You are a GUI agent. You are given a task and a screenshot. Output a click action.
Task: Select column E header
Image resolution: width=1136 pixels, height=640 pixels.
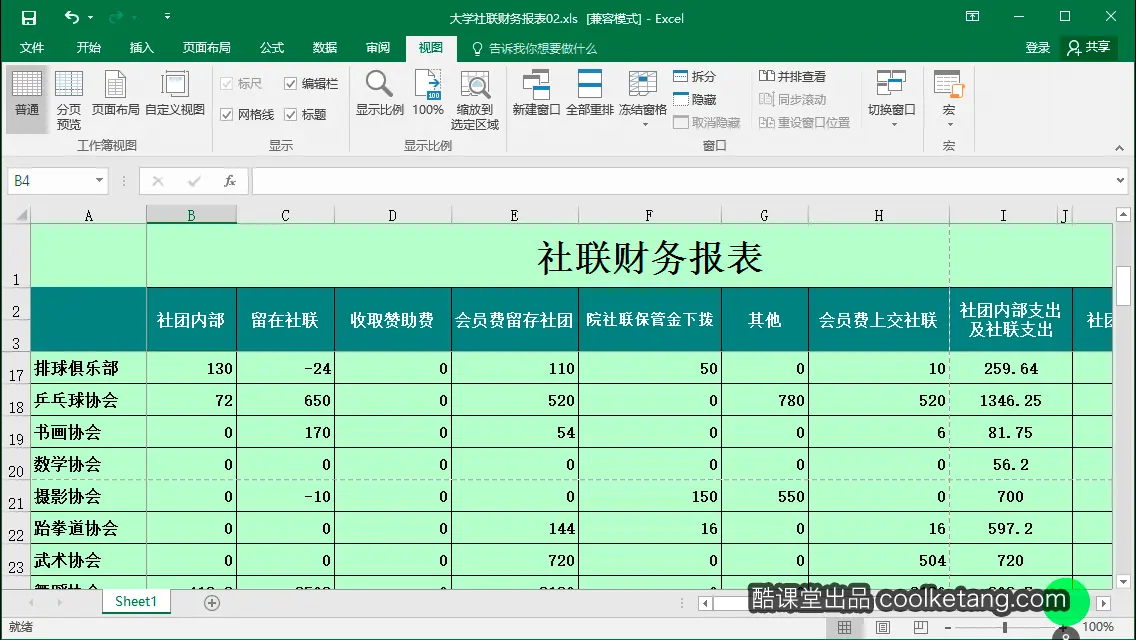click(x=514, y=215)
